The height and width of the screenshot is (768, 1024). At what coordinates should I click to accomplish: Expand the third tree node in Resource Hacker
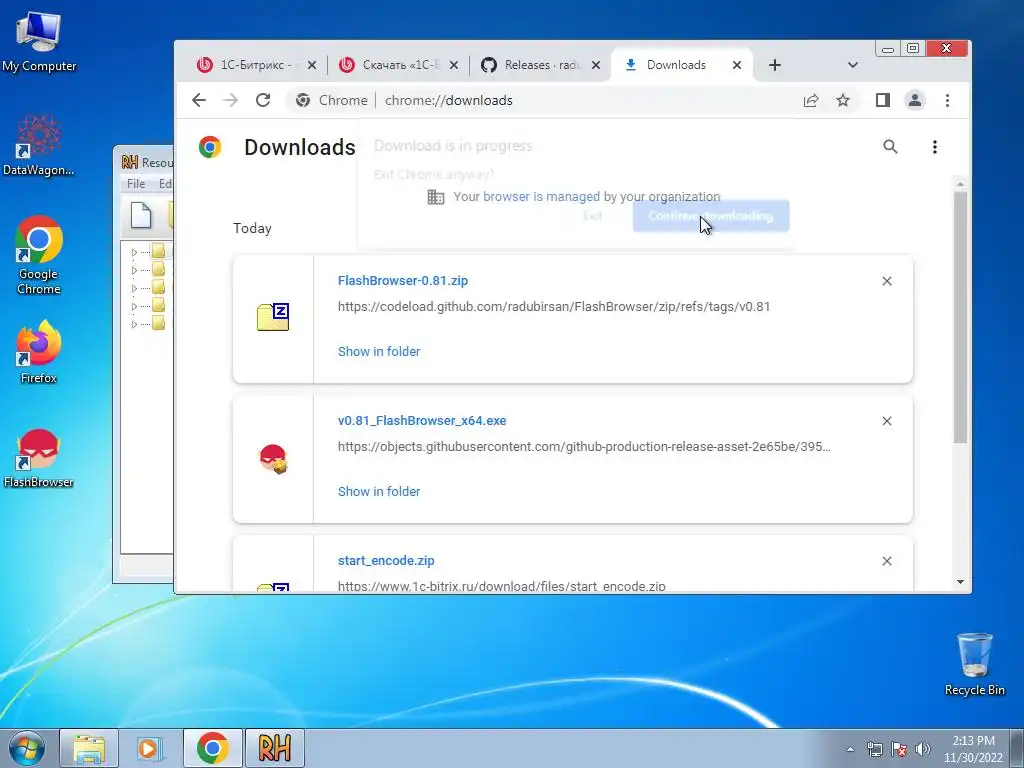pos(134,288)
